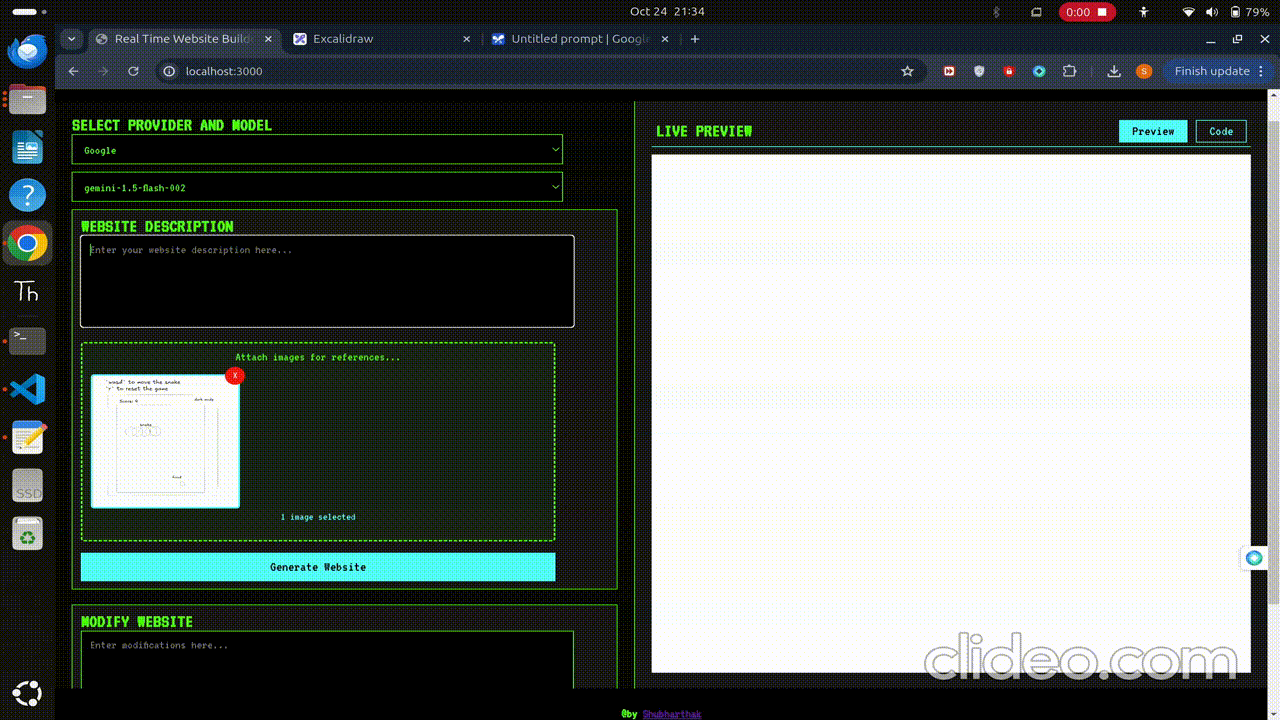Open the Chrome three-dot menu
The height and width of the screenshot is (720, 1280).
(x=1262, y=71)
